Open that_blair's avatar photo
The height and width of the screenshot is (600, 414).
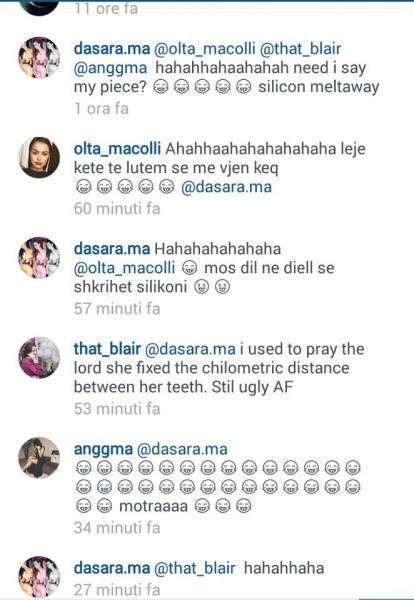click(x=39, y=358)
